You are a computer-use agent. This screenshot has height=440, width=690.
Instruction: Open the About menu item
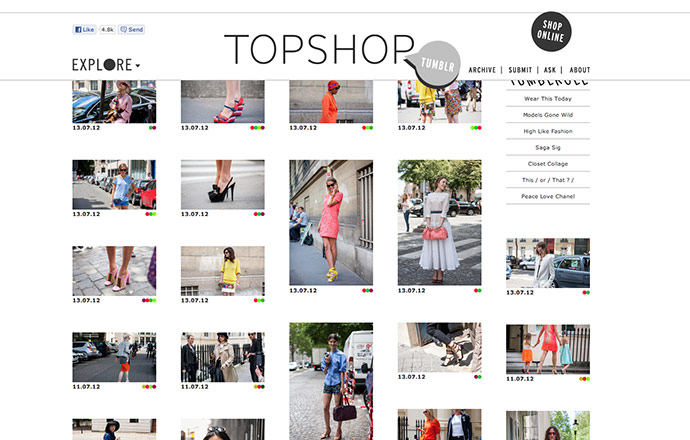coord(580,70)
